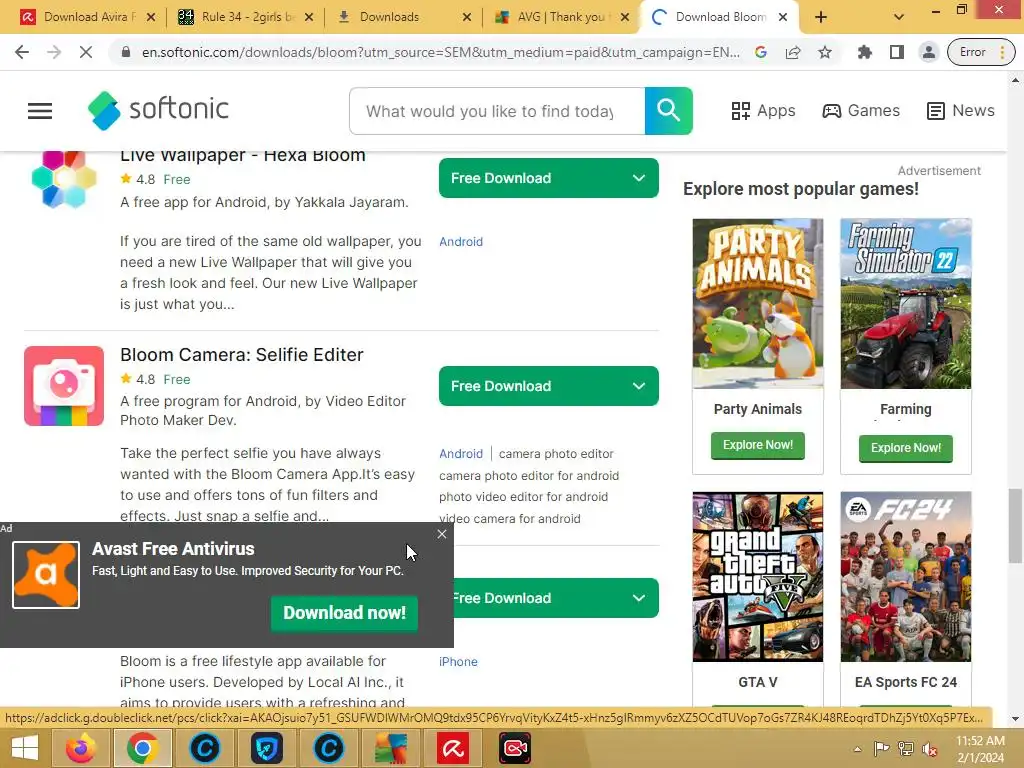Close the Avast ad popup

(x=442, y=534)
